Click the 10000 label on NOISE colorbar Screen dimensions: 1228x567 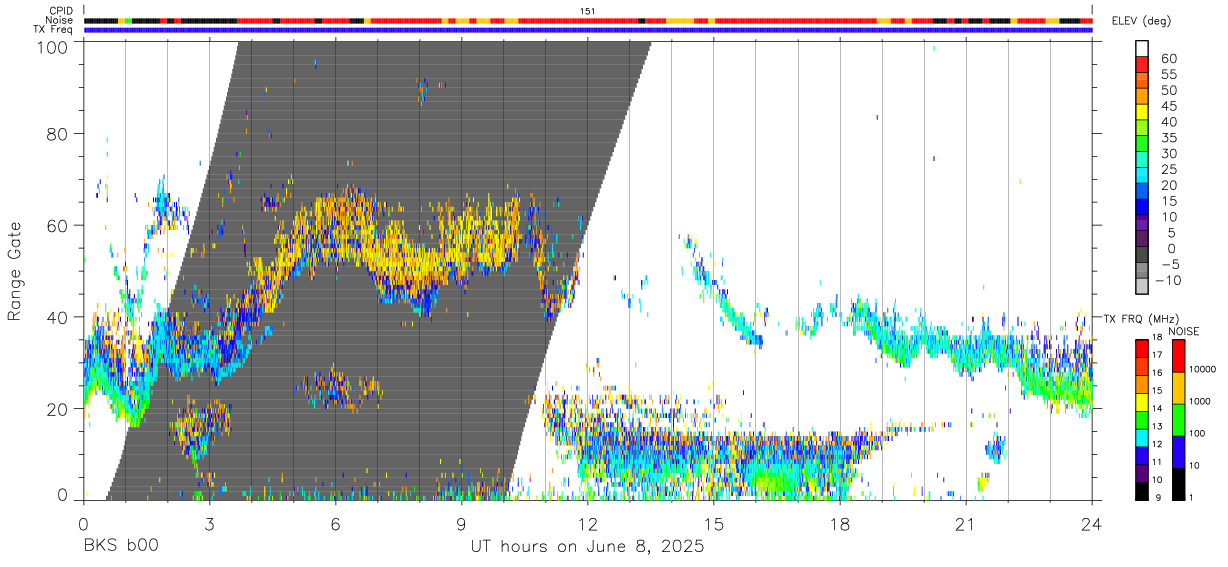click(x=1202, y=370)
